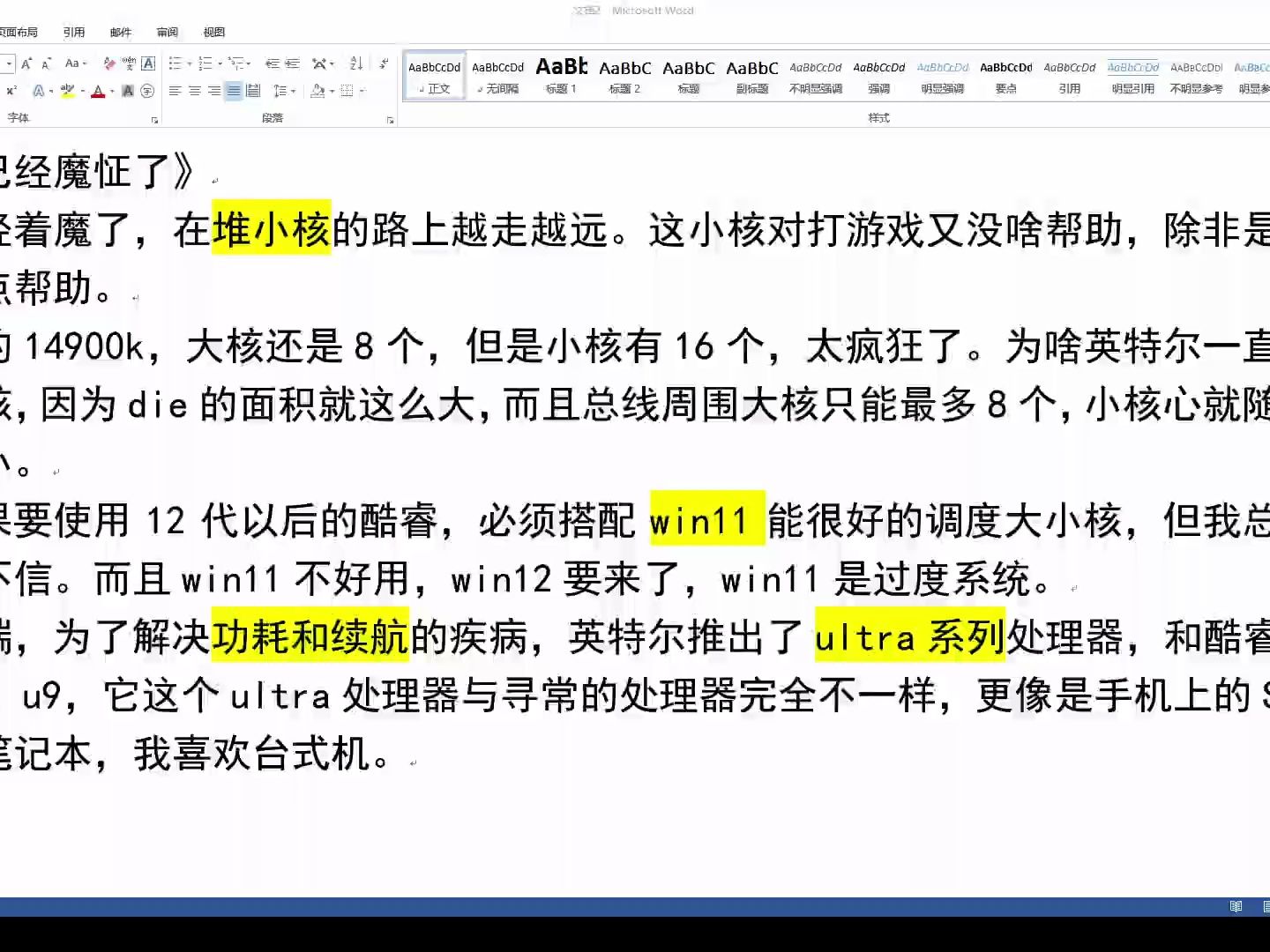The height and width of the screenshot is (952, 1270).
Task: Center the paragraph text
Action: (195, 91)
